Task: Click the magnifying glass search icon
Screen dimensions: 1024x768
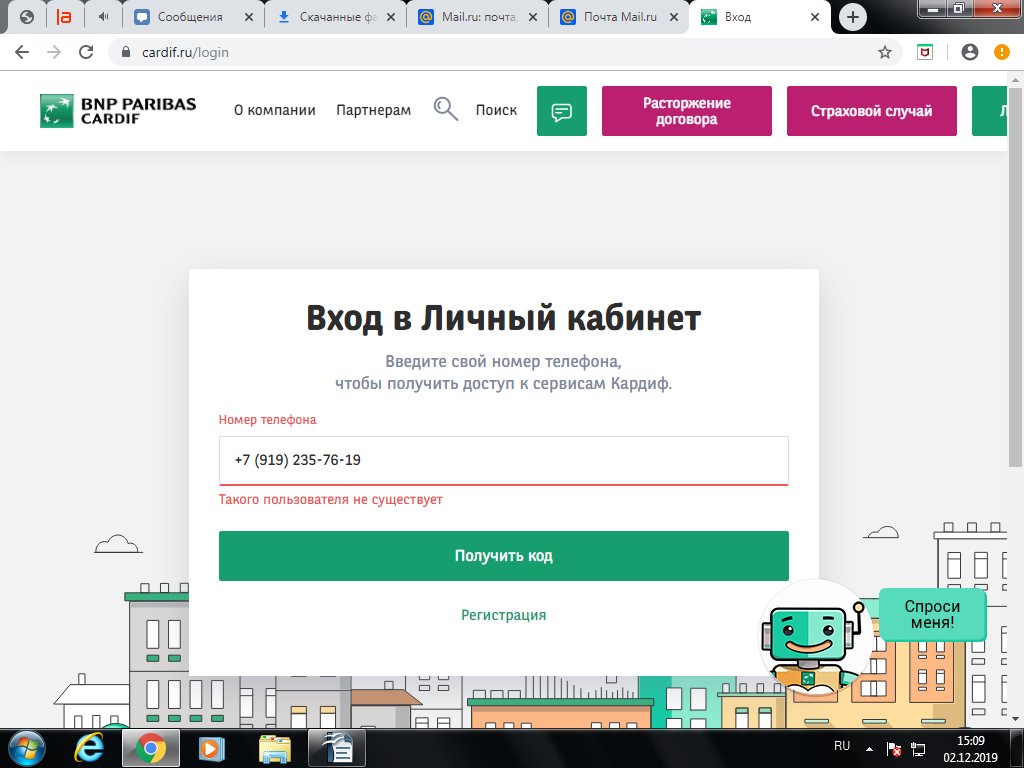Action: pos(445,109)
